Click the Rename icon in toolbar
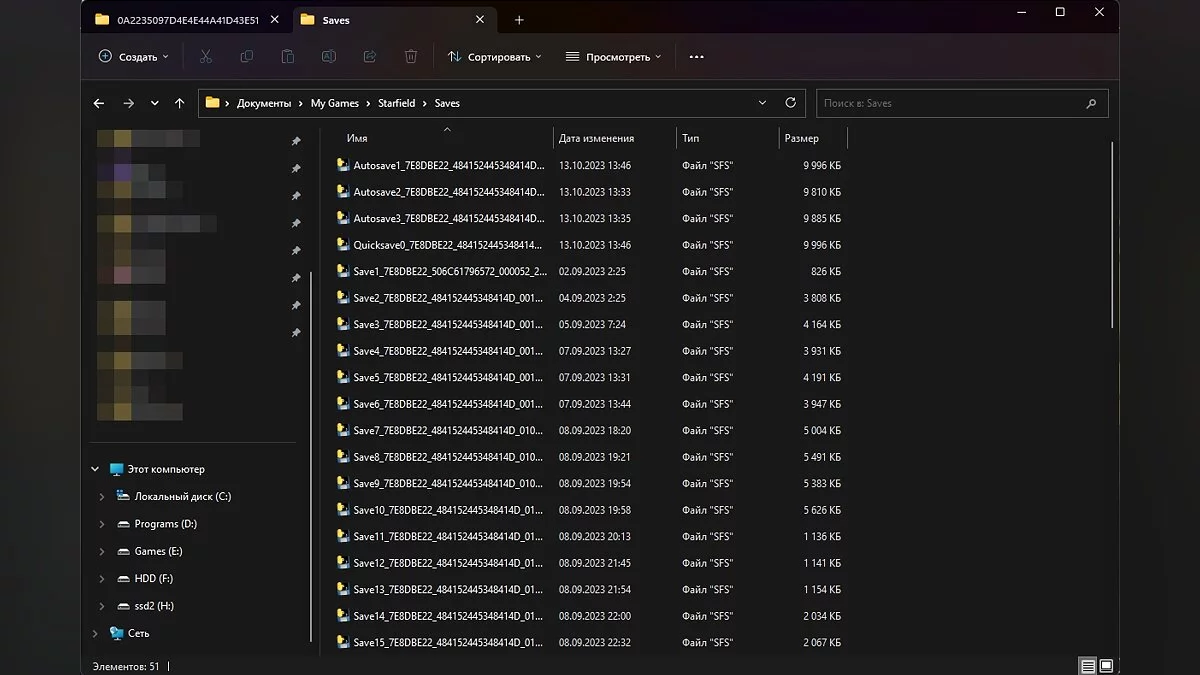Screen dimensions: 1200x675 point(329,57)
